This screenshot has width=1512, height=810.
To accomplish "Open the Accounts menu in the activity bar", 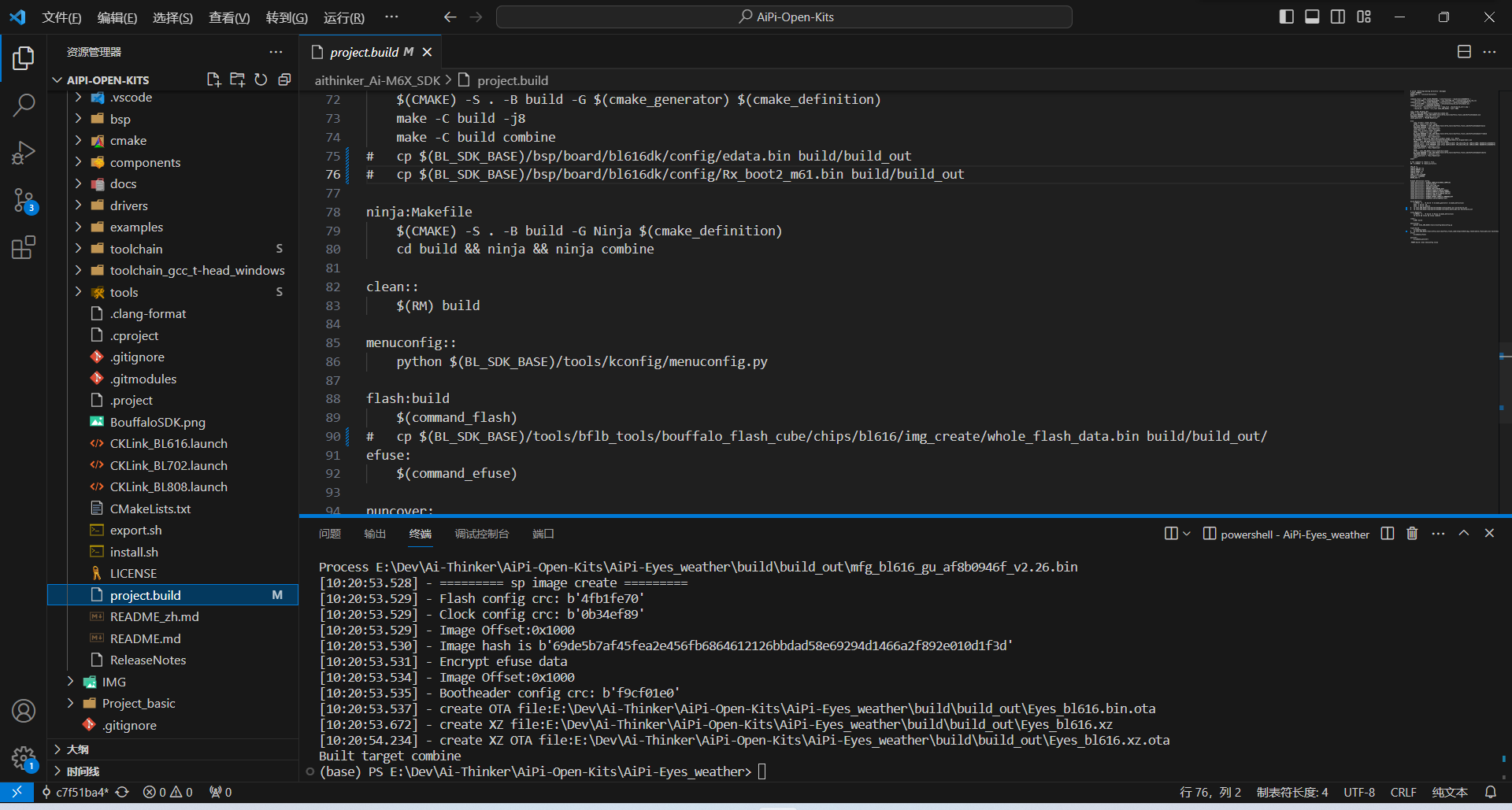I will 24,711.
